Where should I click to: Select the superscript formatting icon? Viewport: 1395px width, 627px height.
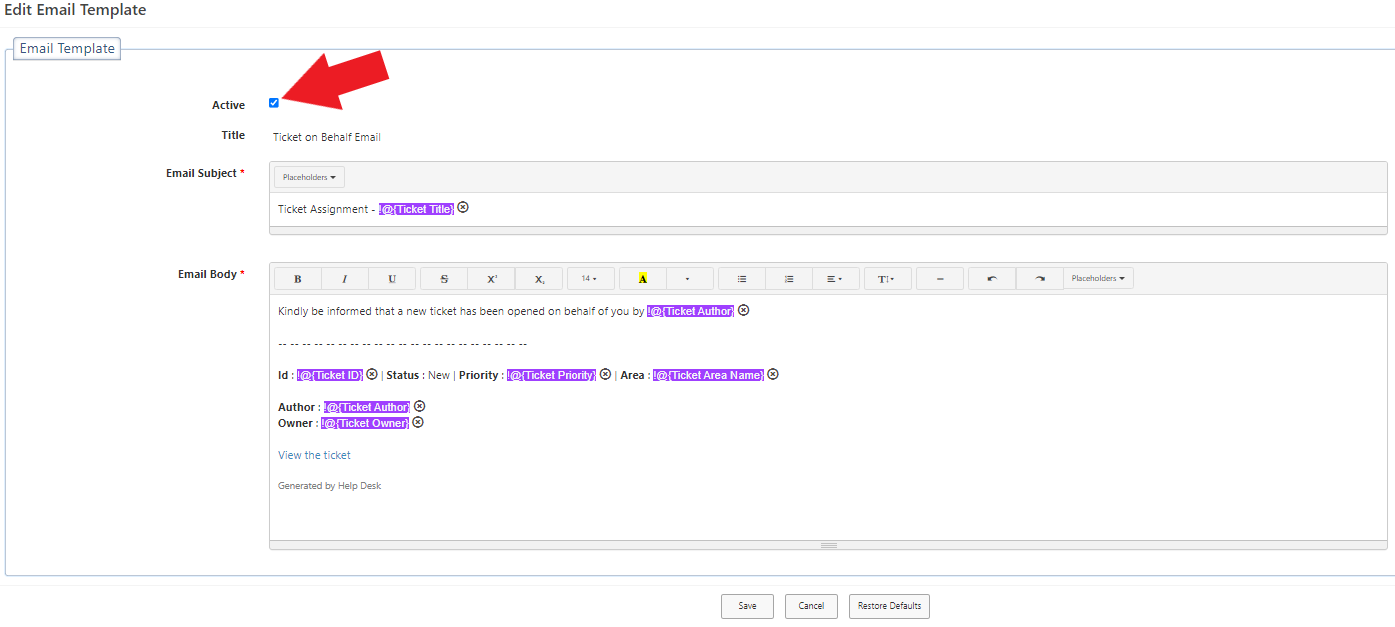[x=491, y=278]
